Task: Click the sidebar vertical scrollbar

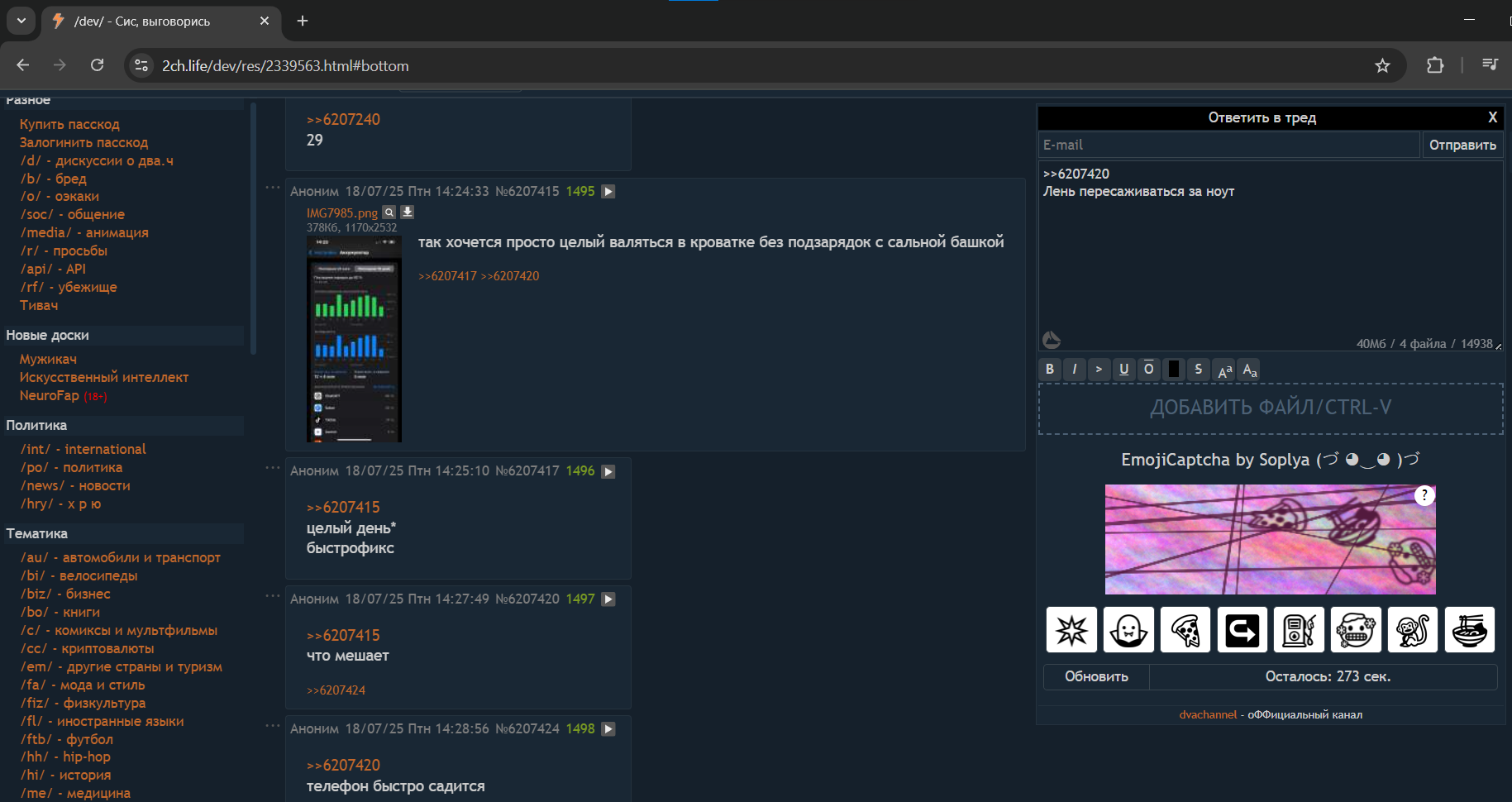Action: click(x=253, y=227)
